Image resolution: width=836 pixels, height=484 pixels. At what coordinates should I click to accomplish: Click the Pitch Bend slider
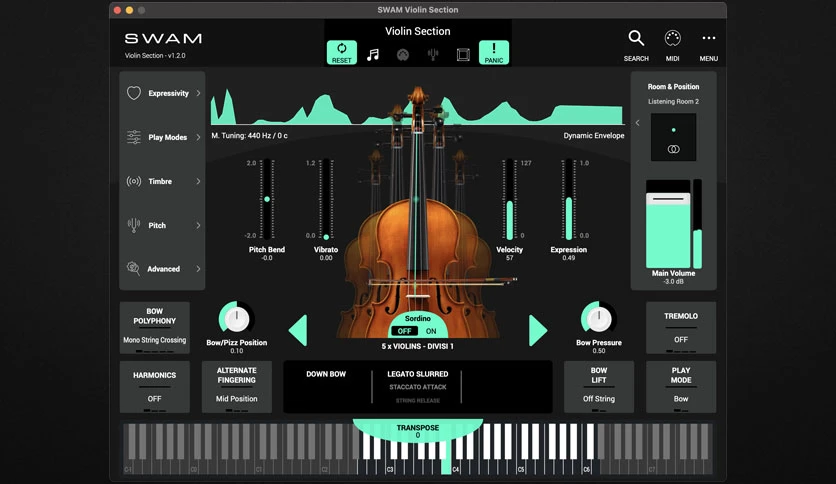267,199
